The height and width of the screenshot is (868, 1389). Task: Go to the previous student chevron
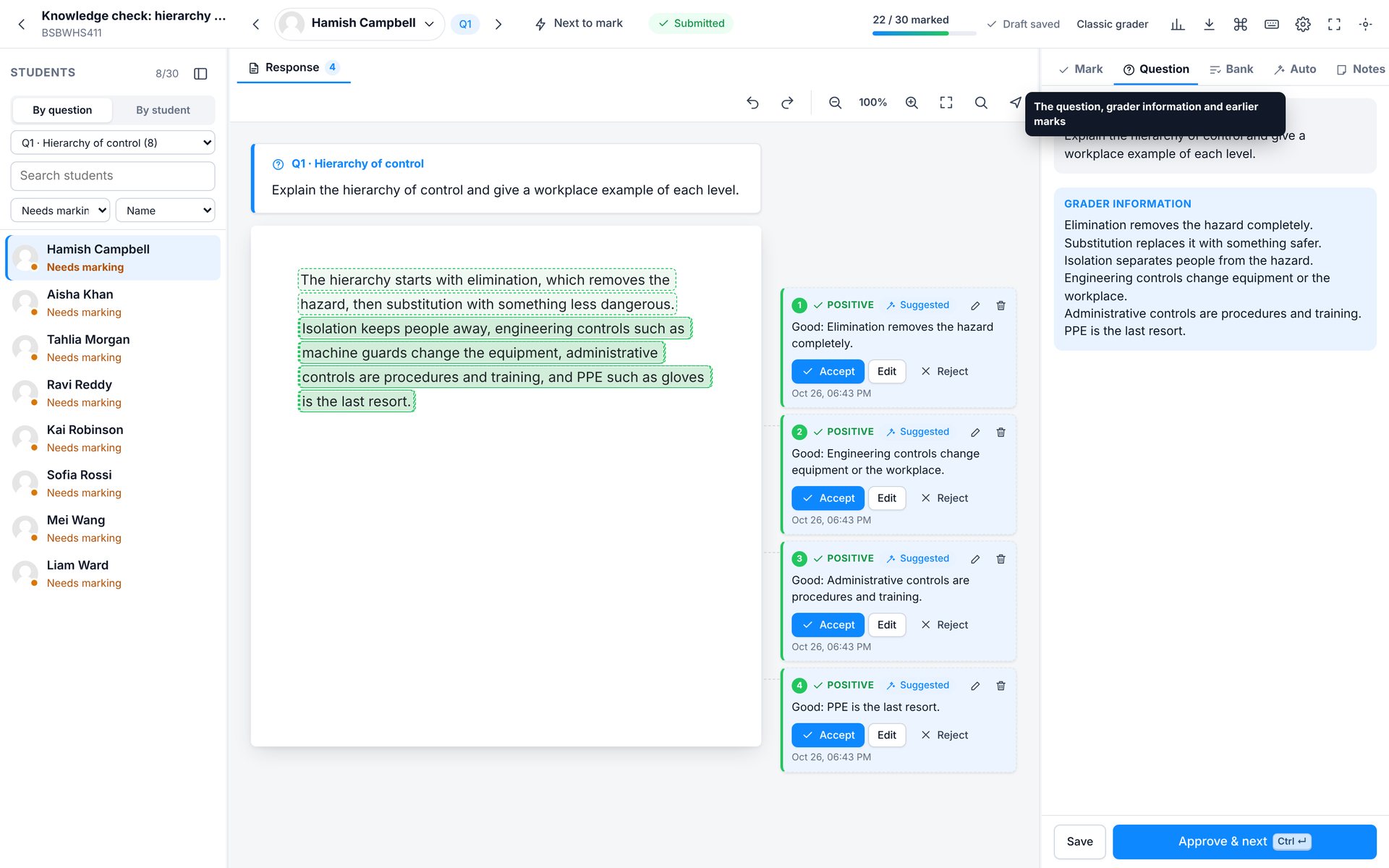point(256,24)
